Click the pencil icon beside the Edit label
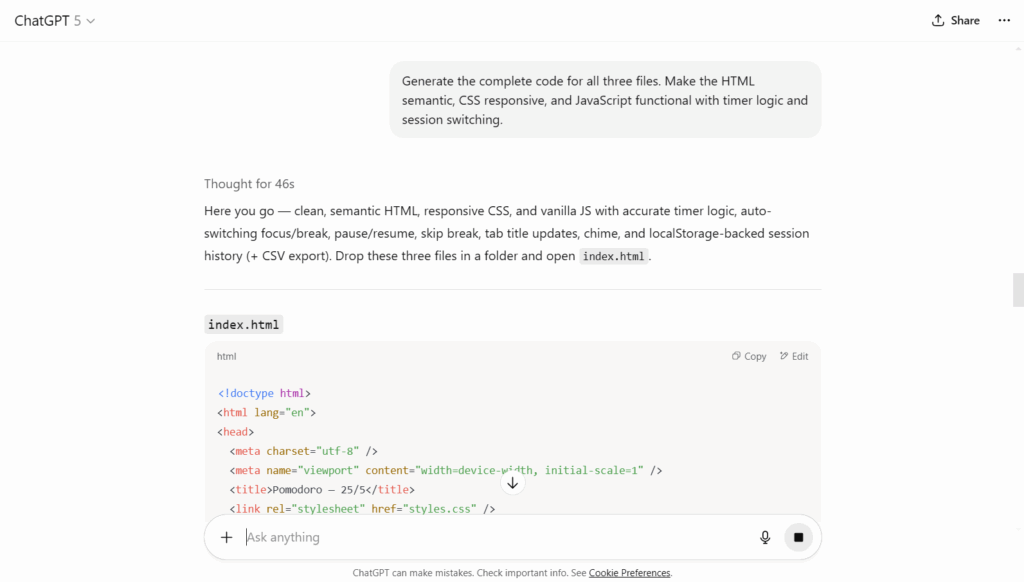1024x582 pixels. point(784,356)
